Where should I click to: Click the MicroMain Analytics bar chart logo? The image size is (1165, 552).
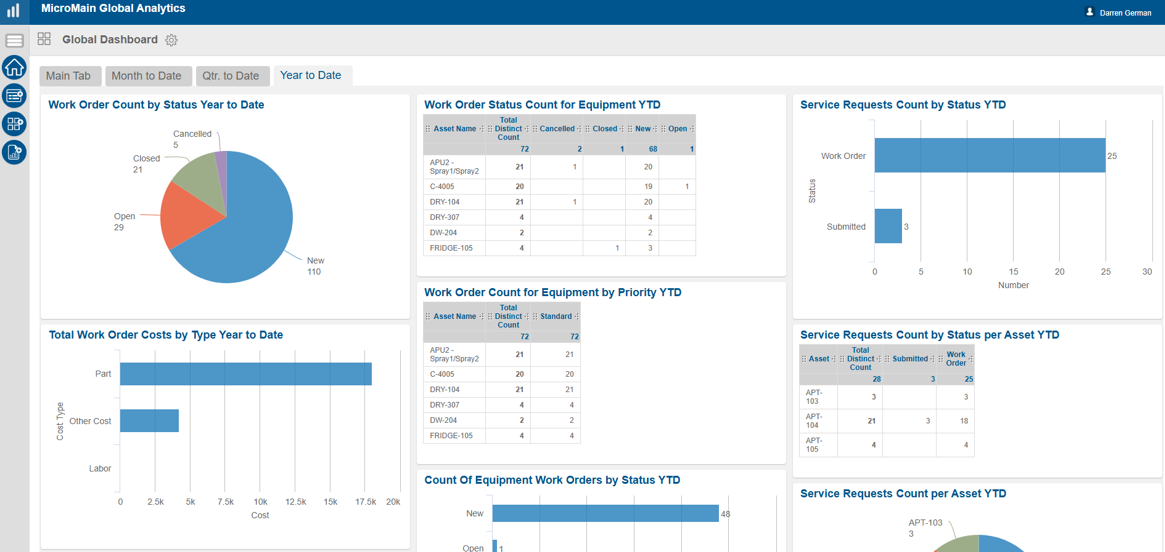(14, 12)
